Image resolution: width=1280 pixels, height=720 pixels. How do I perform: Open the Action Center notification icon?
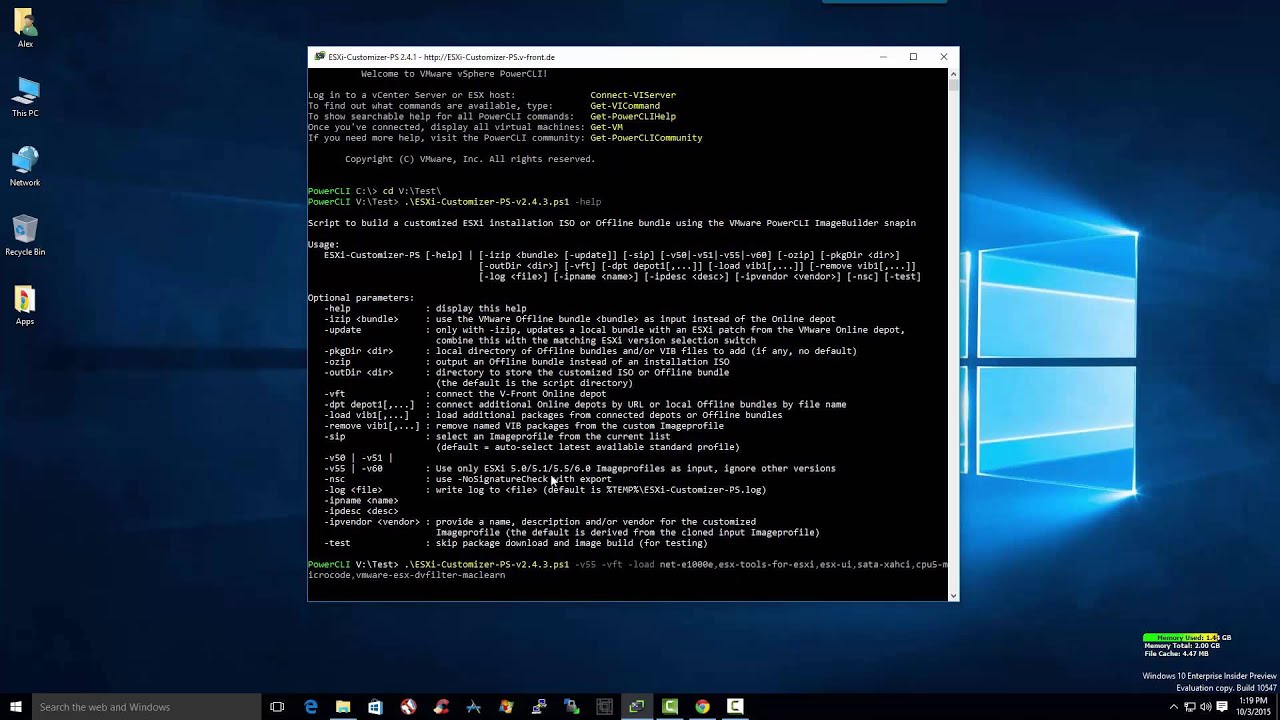click(1222, 707)
